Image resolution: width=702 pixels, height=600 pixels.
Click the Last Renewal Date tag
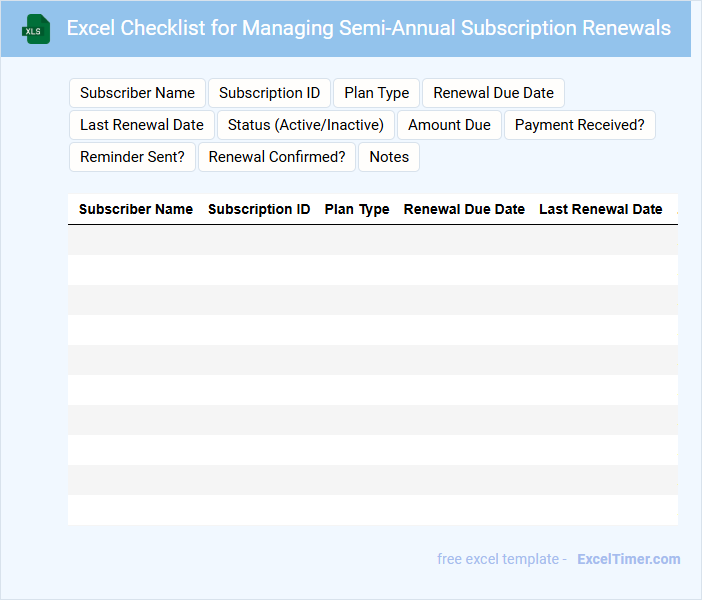(141, 125)
